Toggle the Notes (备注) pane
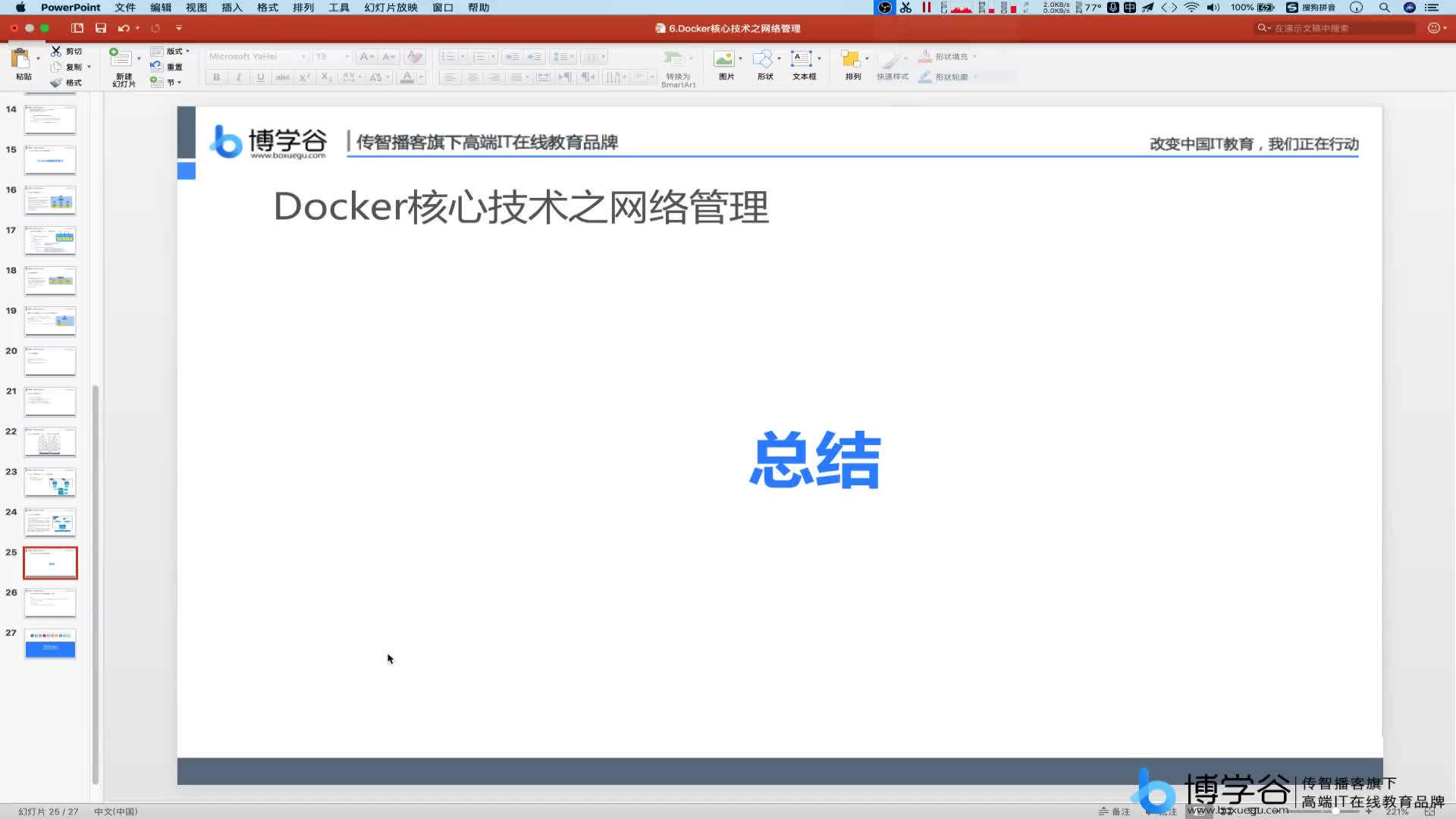The height and width of the screenshot is (819, 1456). pos(1114,811)
